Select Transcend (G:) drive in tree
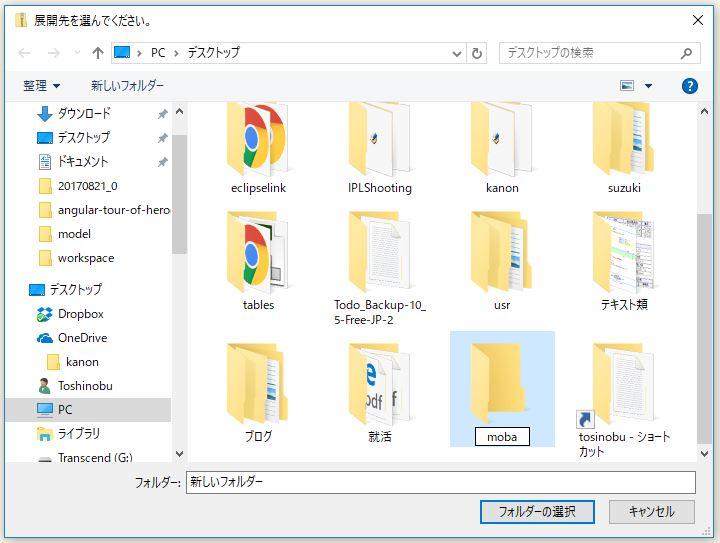Image resolution: width=720 pixels, height=543 pixels. 95,458
